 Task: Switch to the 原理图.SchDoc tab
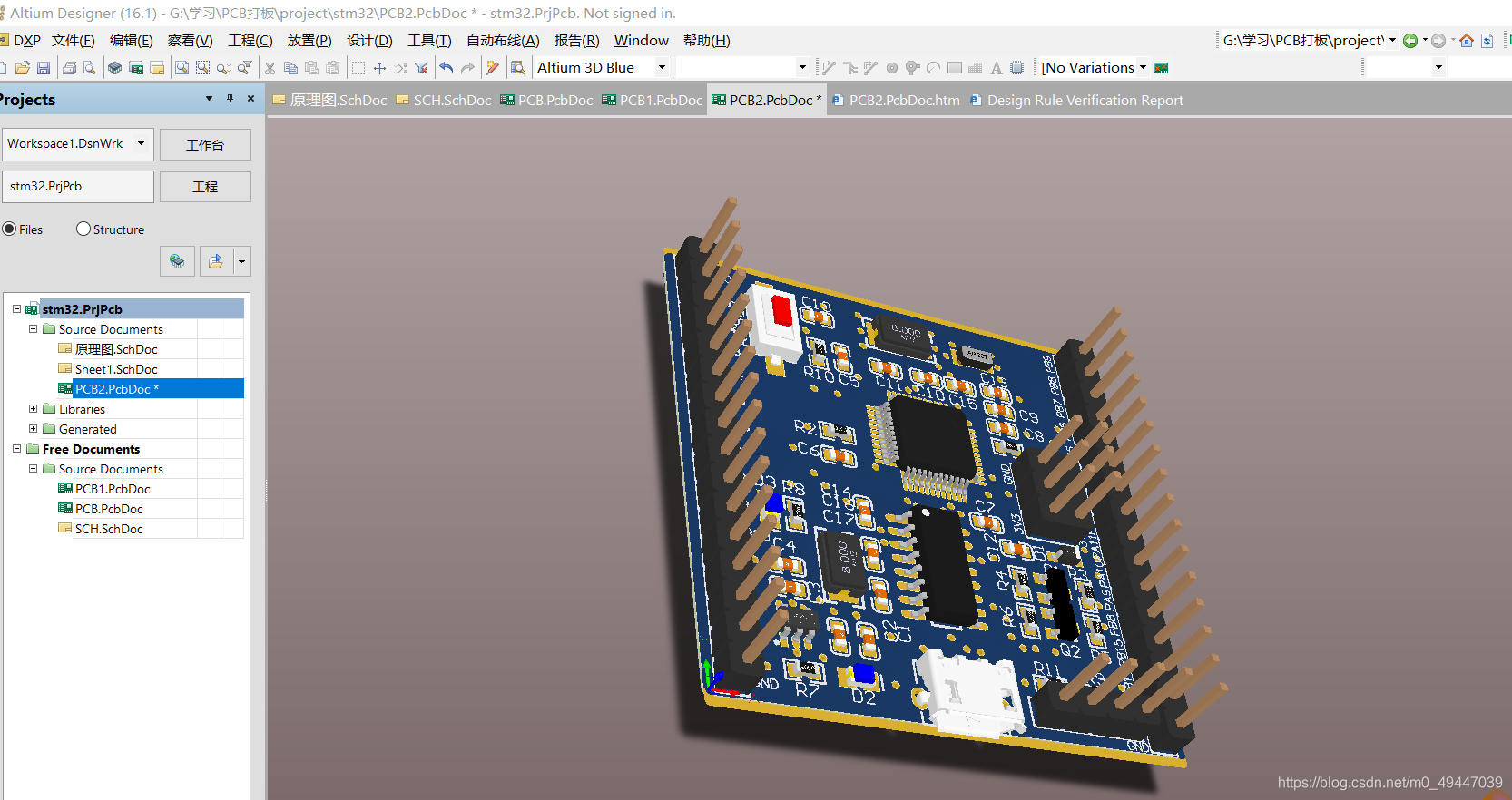[x=329, y=101]
